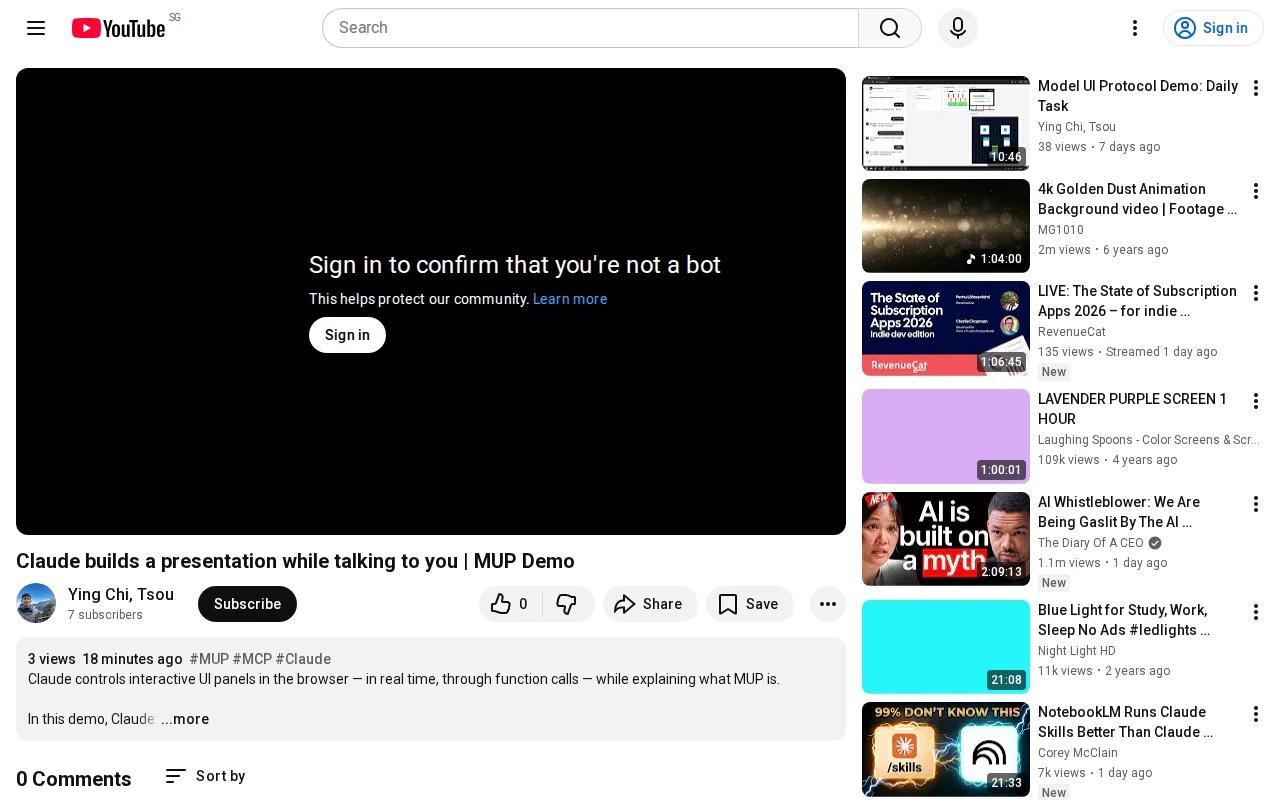Open title 'AI Whistleblower: We Are Being Gaslit'
The width and height of the screenshot is (1280, 800).
point(1119,512)
